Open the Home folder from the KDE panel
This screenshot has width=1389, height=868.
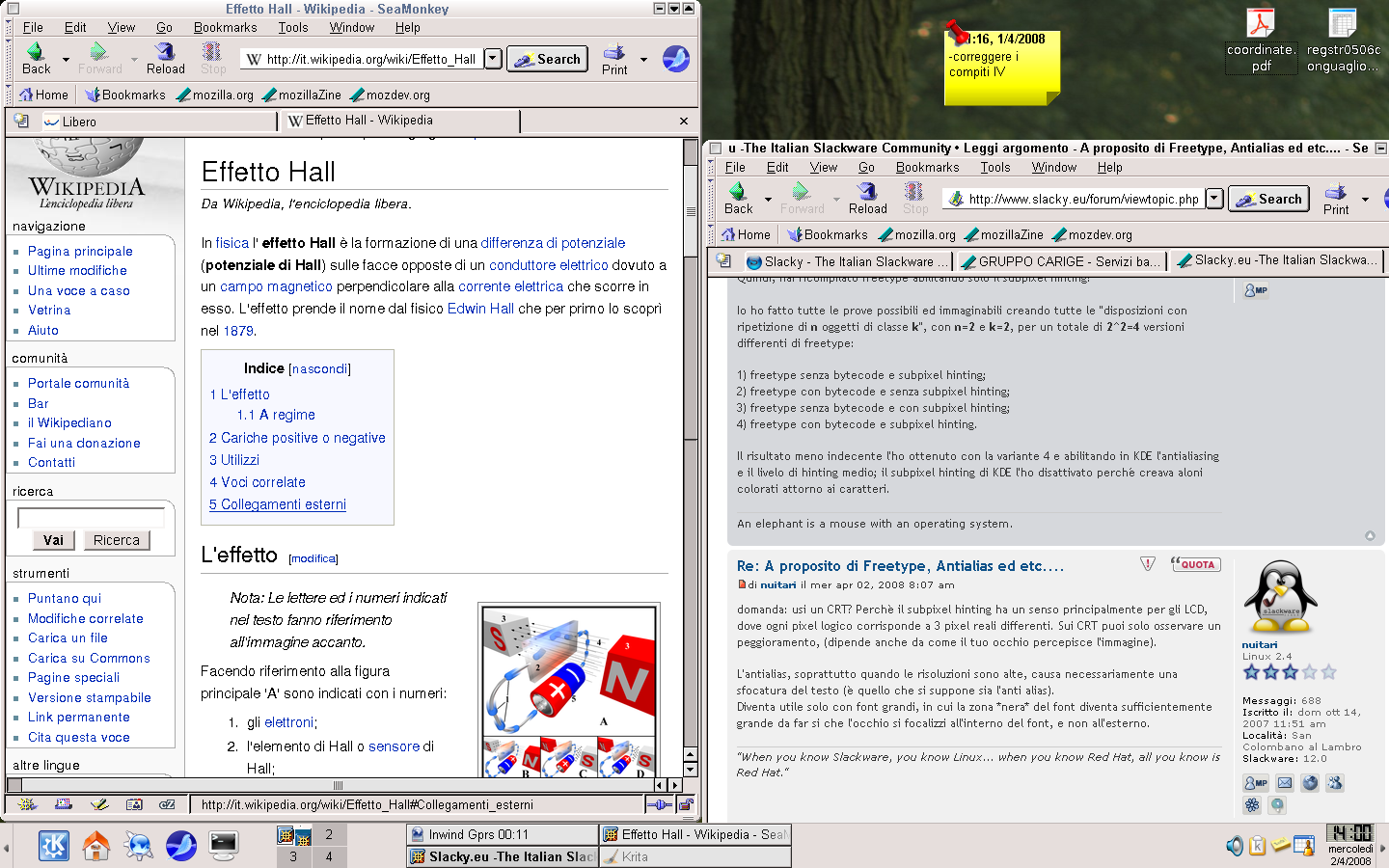(96, 846)
